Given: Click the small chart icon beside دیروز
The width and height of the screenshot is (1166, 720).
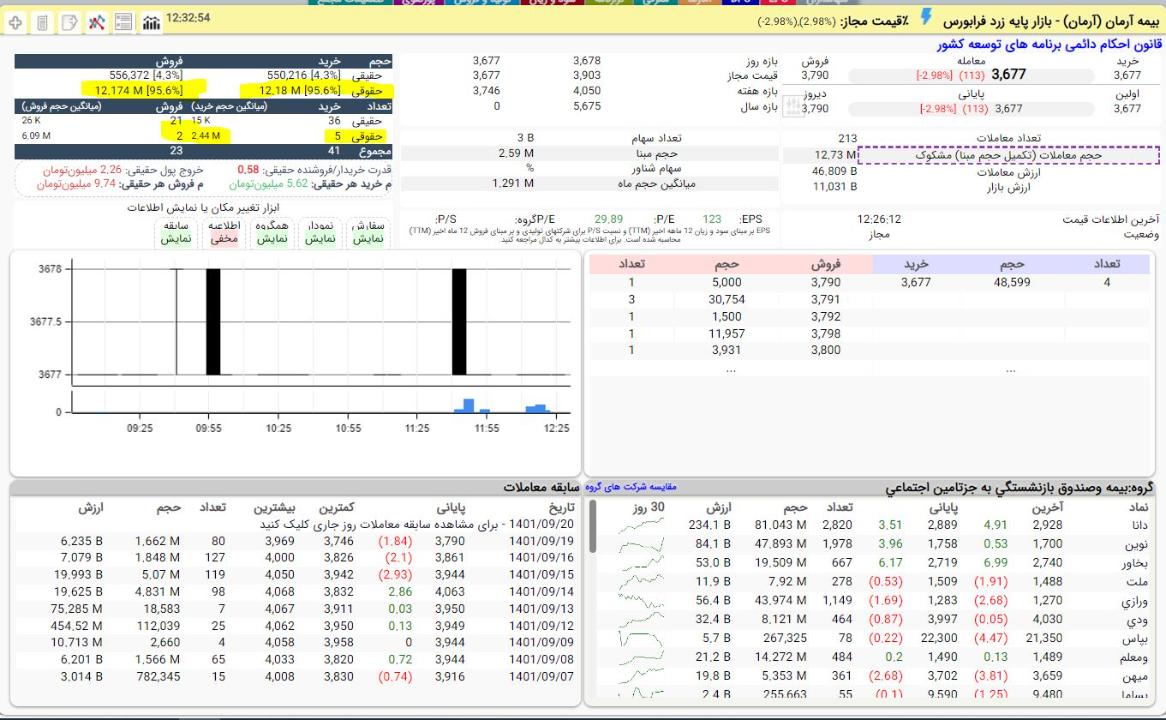Looking at the screenshot, I should [790, 108].
